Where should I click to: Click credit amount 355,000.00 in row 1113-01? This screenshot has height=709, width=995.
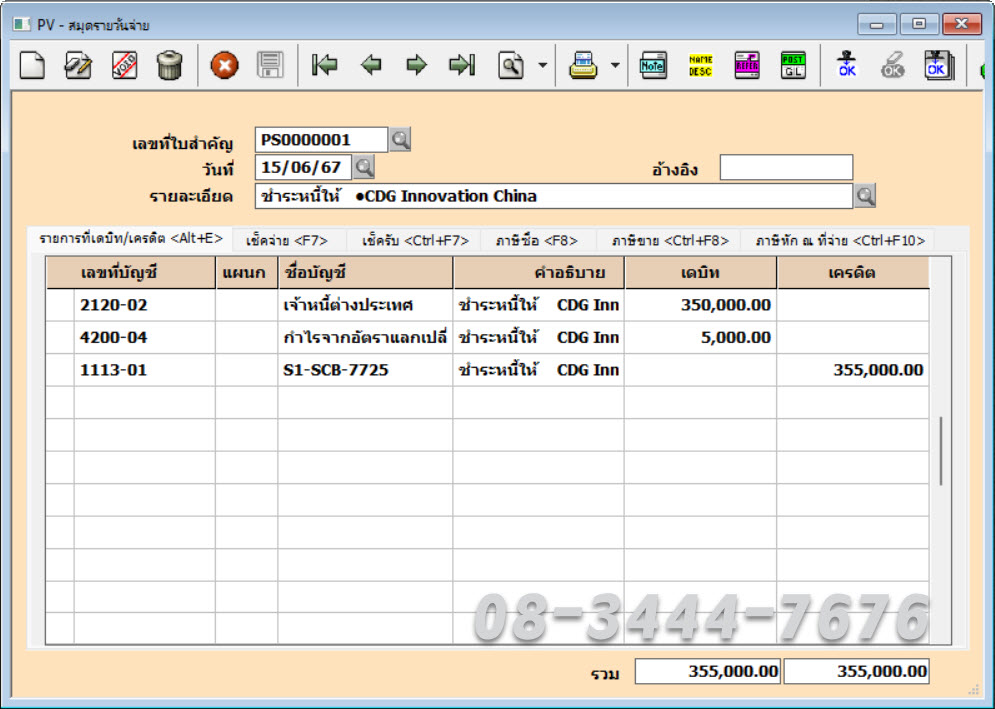coord(853,370)
